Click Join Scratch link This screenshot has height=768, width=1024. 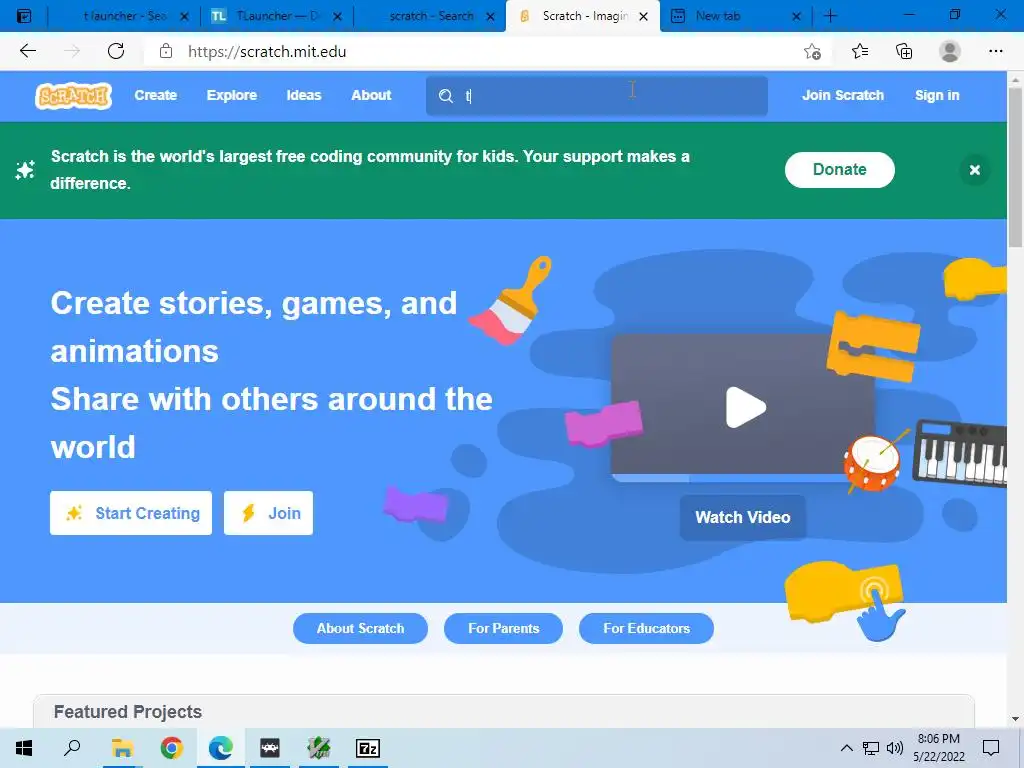pyautogui.click(x=842, y=95)
